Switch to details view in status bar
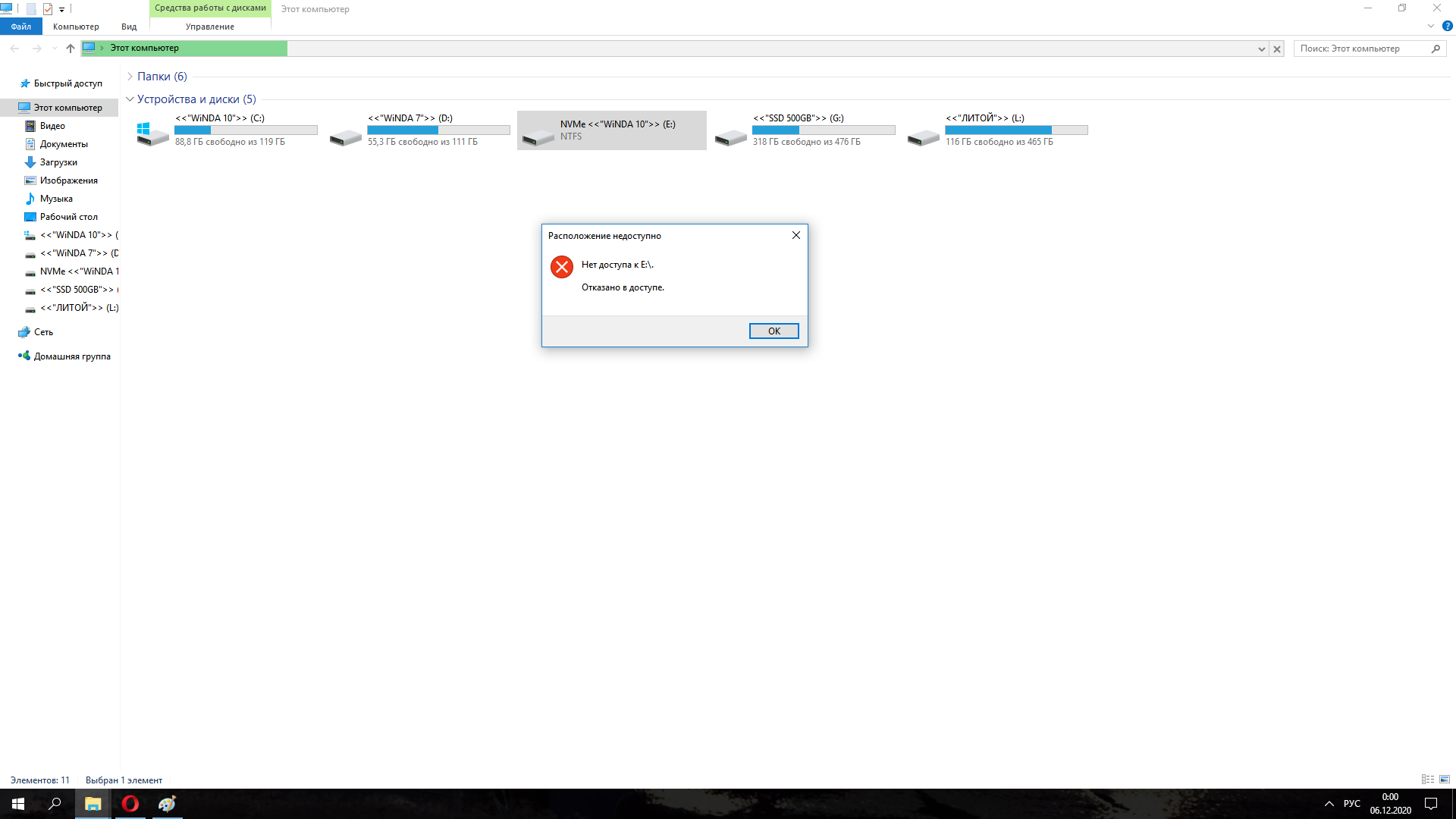Viewport: 1456px width, 819px height. tap(1427, 780)
